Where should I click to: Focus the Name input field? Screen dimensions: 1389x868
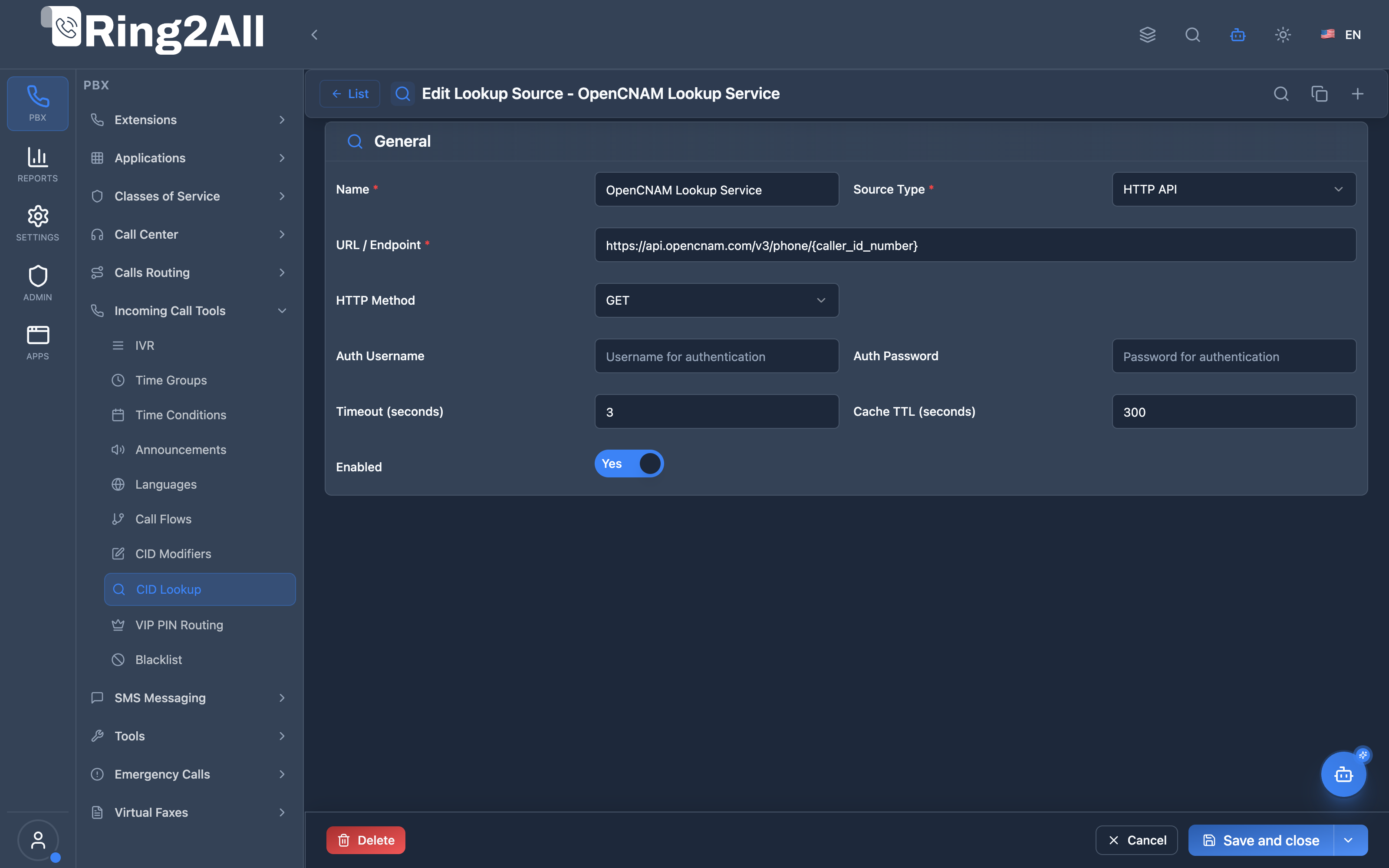pos(716,190)
